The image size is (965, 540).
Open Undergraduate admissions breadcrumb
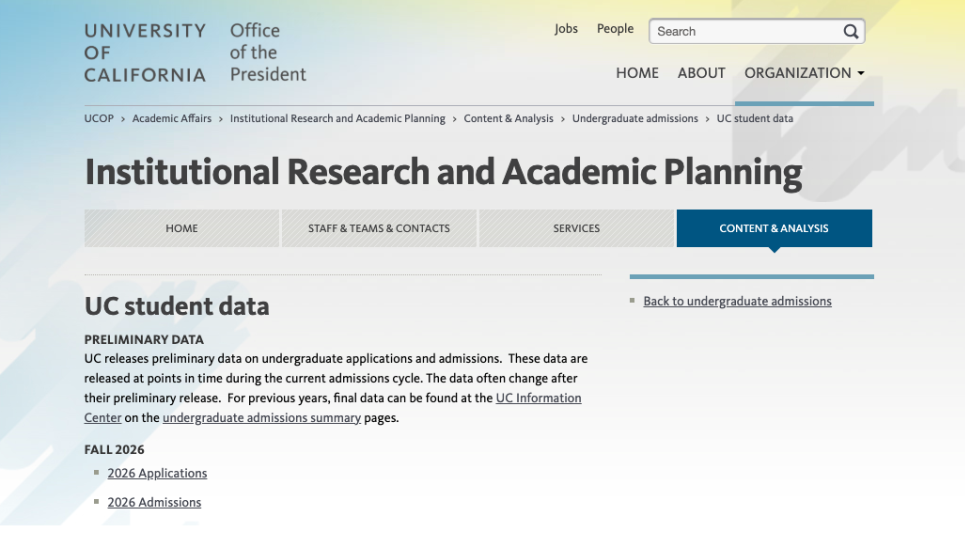(x=635, y=118)
